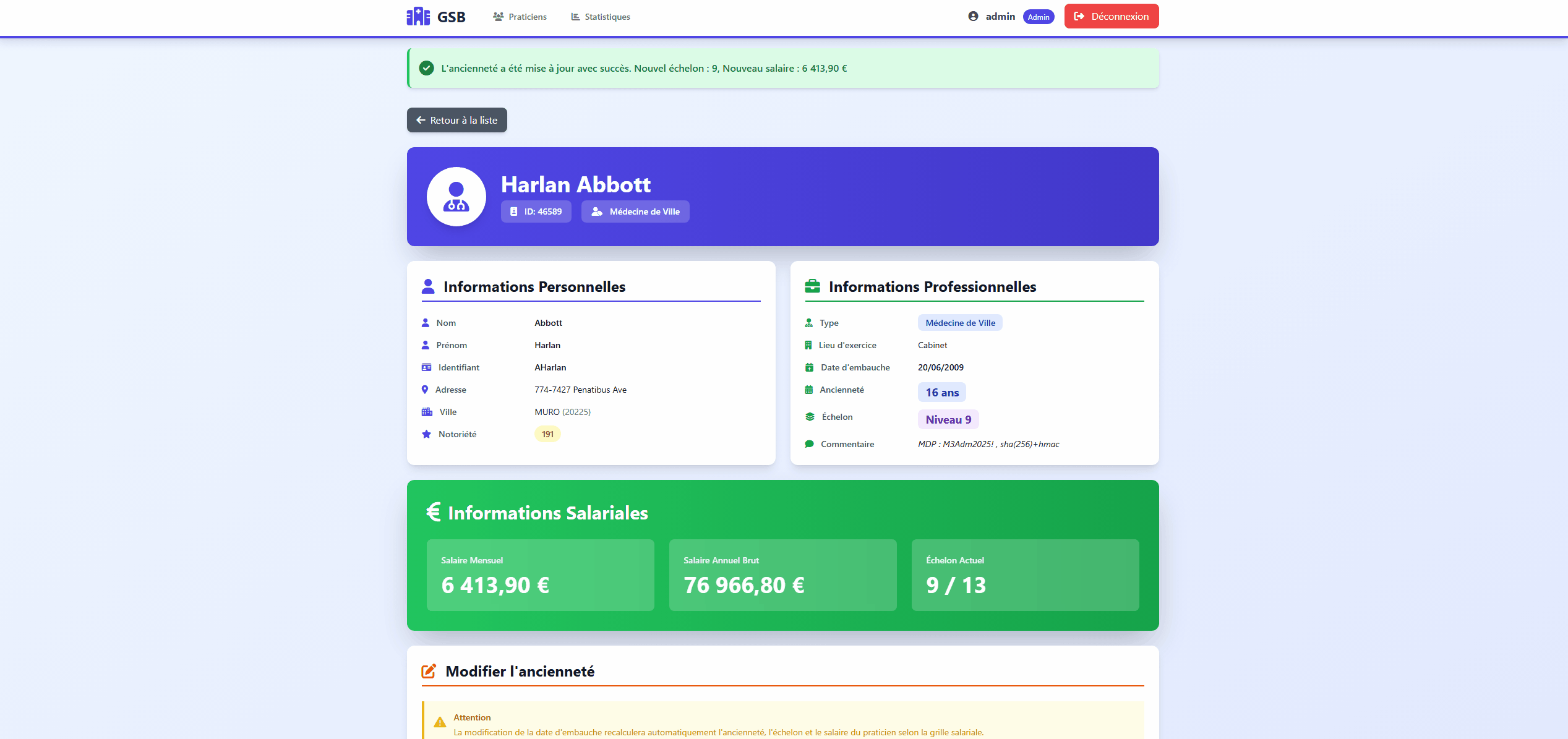Click the euro icon in Informations Salariales
Image resolution: width=1568 pixels, height=739 pixels.
pos(434,512)
